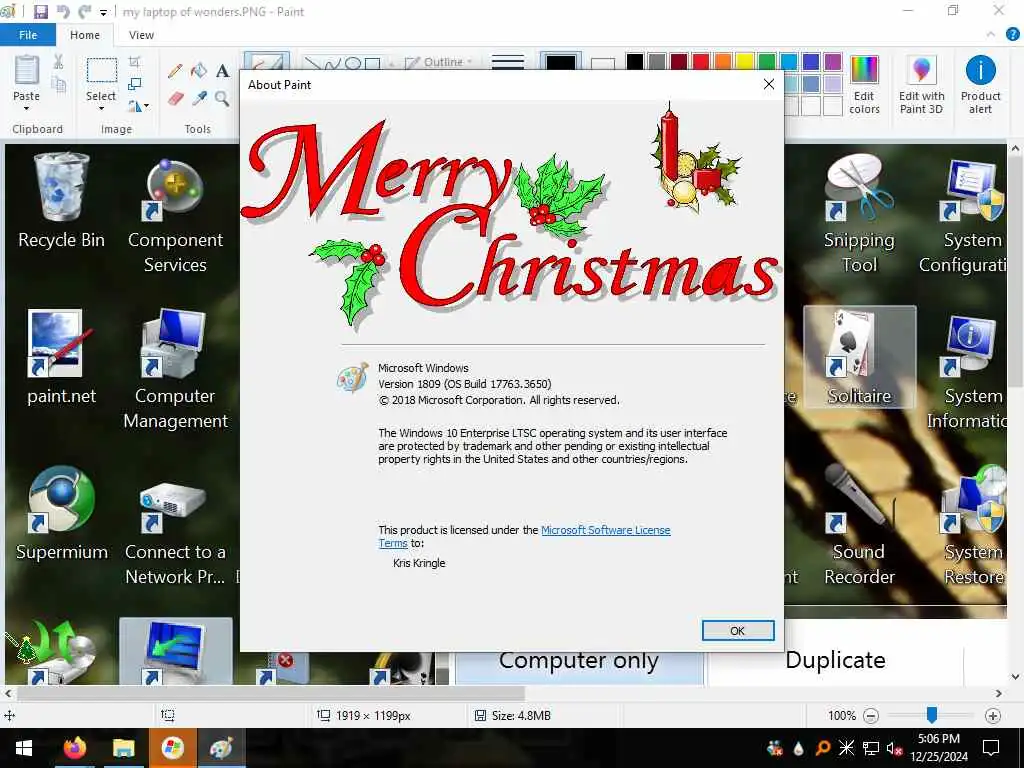Pick the green color swatch
The width and height of the screenshot is (1024, 768).
(x=767, y=62)
